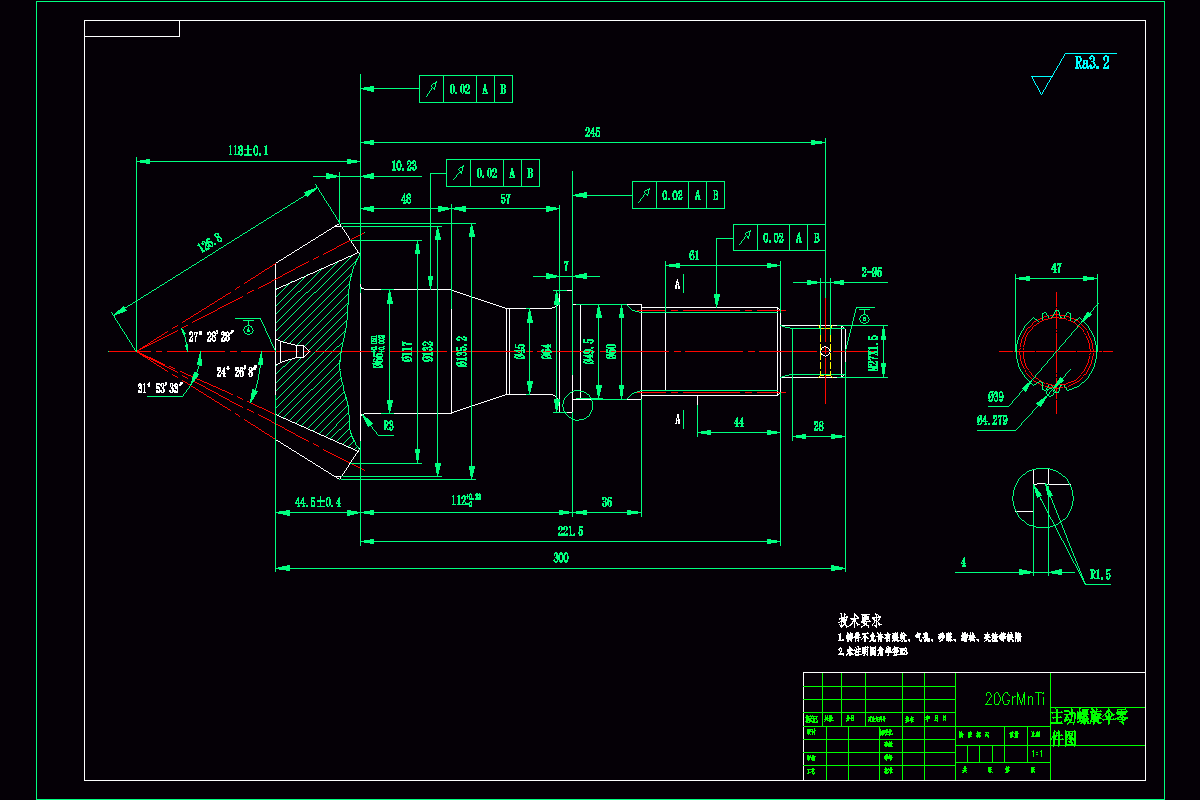The image size is (1200, 800).
Task: Select the "Φ50" shaft diameter dimension
Action: pos(611,350)
